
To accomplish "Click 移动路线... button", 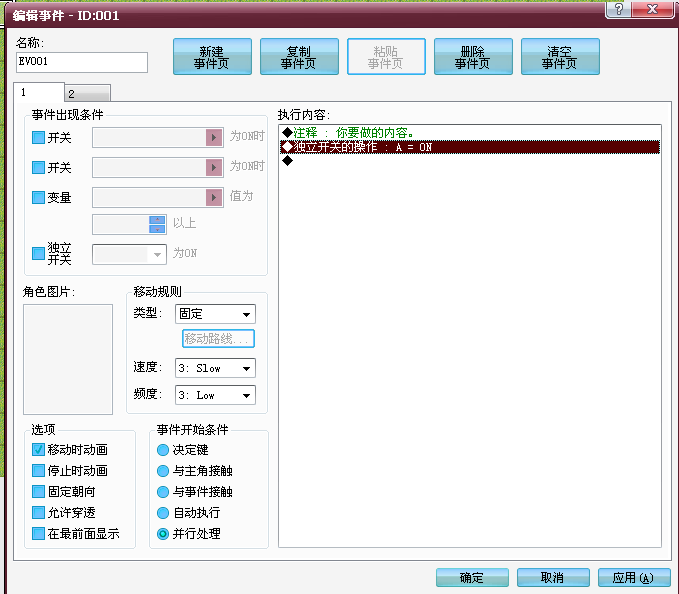I will coord(218,339).
